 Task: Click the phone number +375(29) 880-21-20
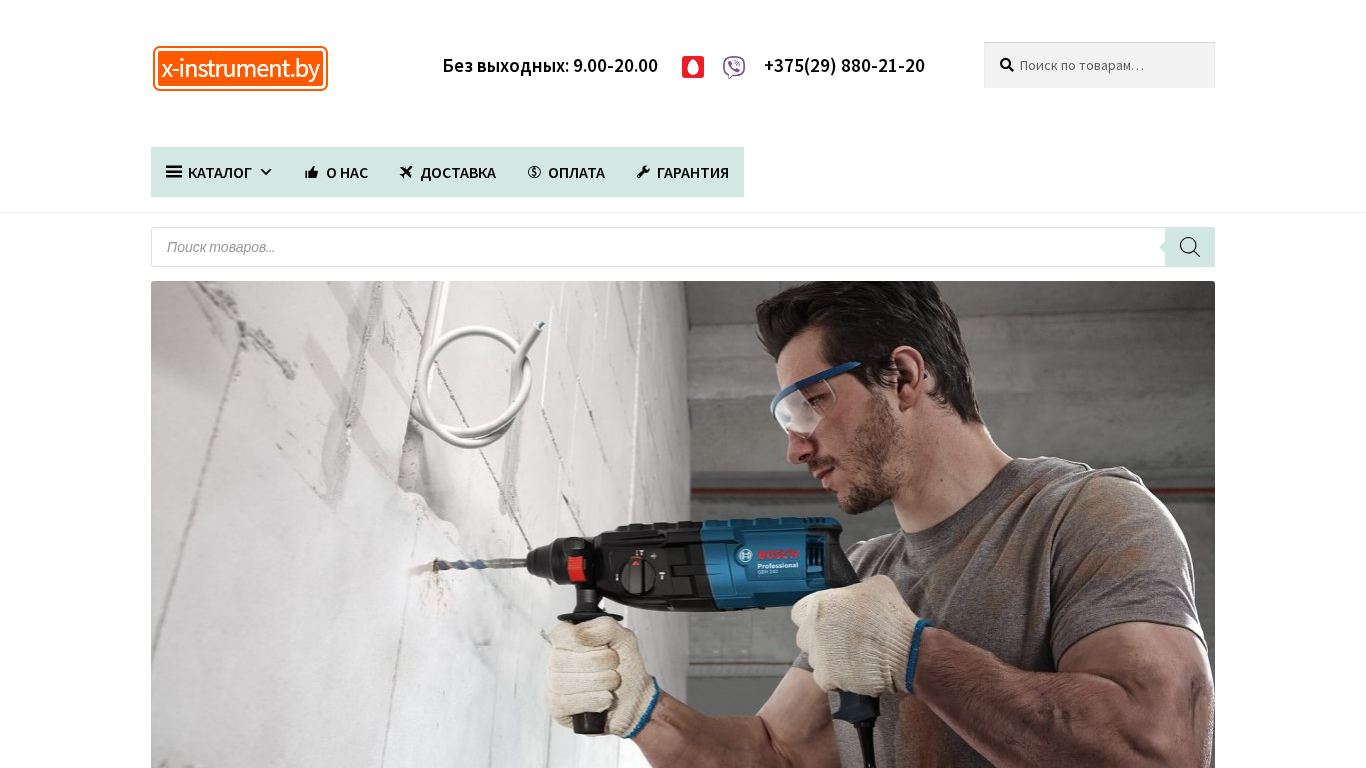click(x=844, y=66)
